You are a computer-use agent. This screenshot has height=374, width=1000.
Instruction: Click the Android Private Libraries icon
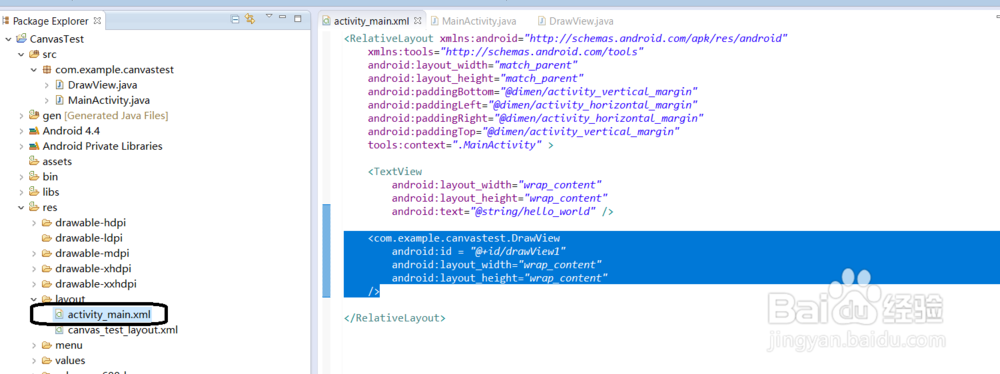pos(34,146)
